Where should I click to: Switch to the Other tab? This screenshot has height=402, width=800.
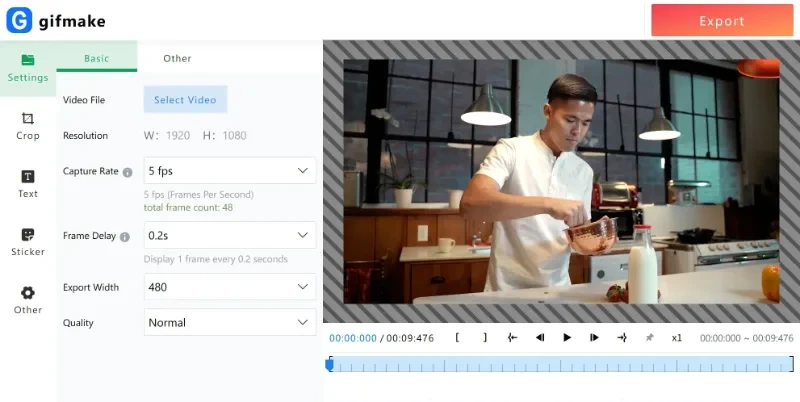(177, 58)
